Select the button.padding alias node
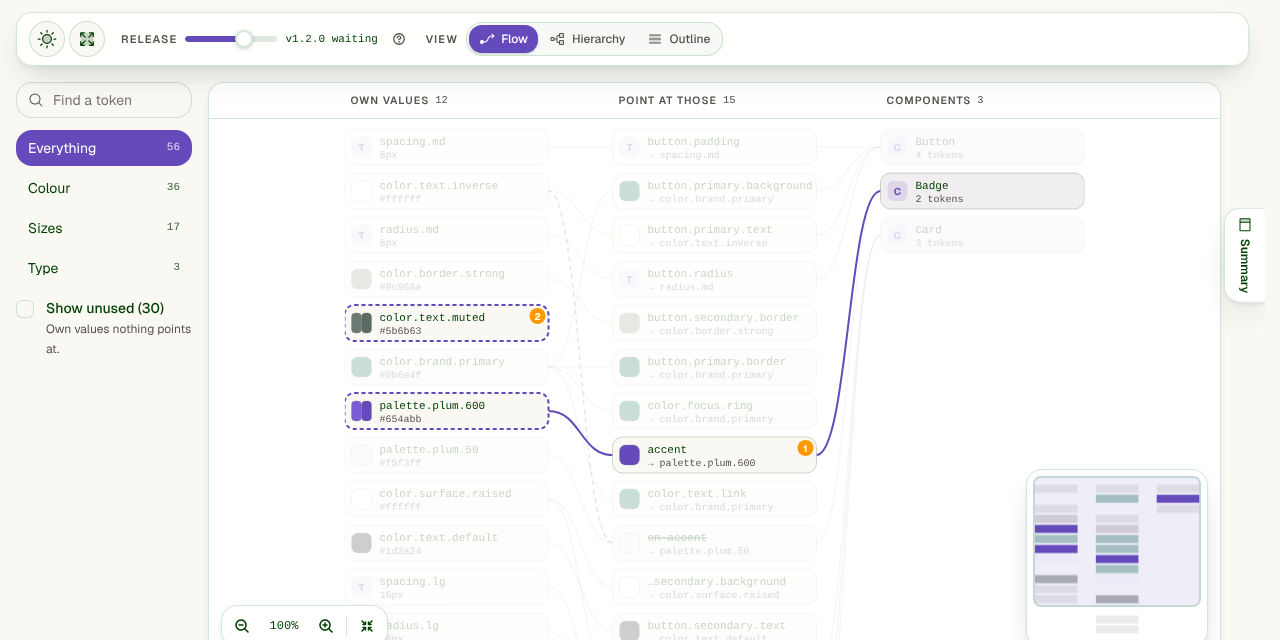The width and height of the screenshot is (1280, 640). [x=715, y=148]
